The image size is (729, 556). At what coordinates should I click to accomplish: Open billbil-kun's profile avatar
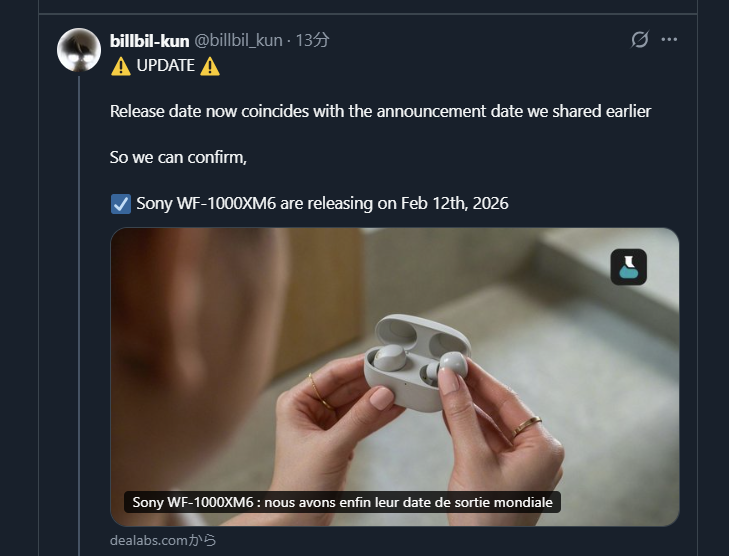point(79,50)
